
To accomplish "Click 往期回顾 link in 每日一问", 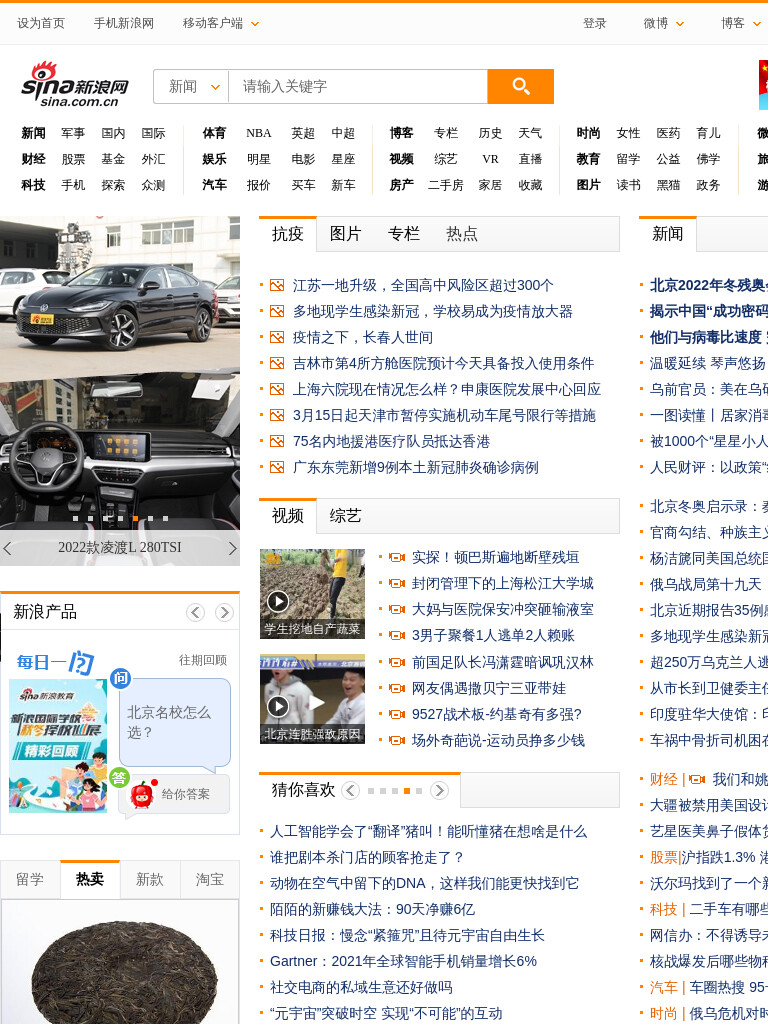I will pos(203,660).
